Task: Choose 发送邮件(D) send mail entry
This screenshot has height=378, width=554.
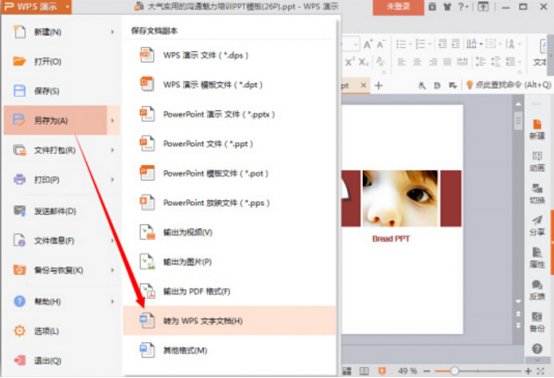Action: [62, 211]
